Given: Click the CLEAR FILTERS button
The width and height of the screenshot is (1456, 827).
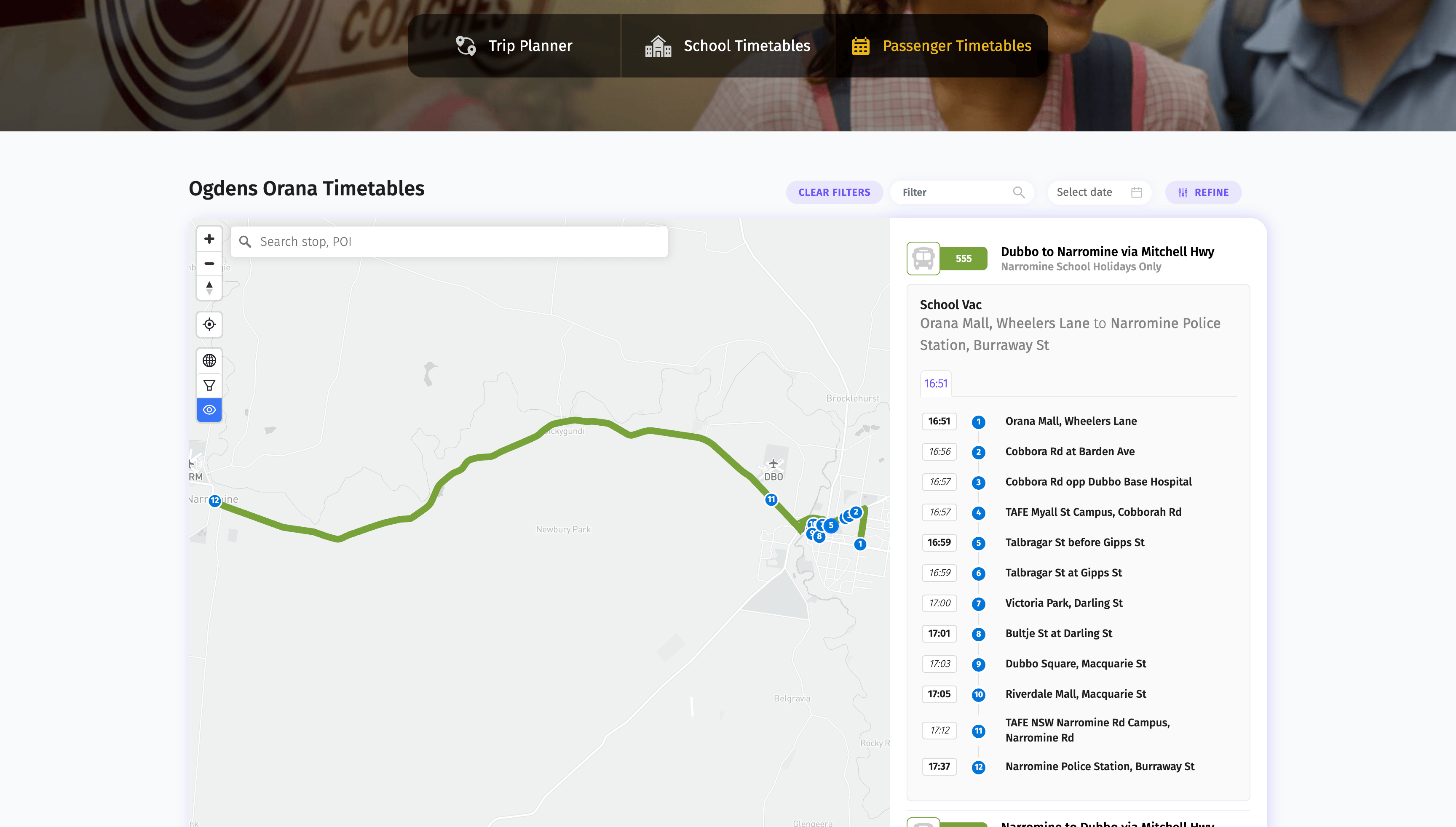Looking at the screenshot, I should 834,192.
